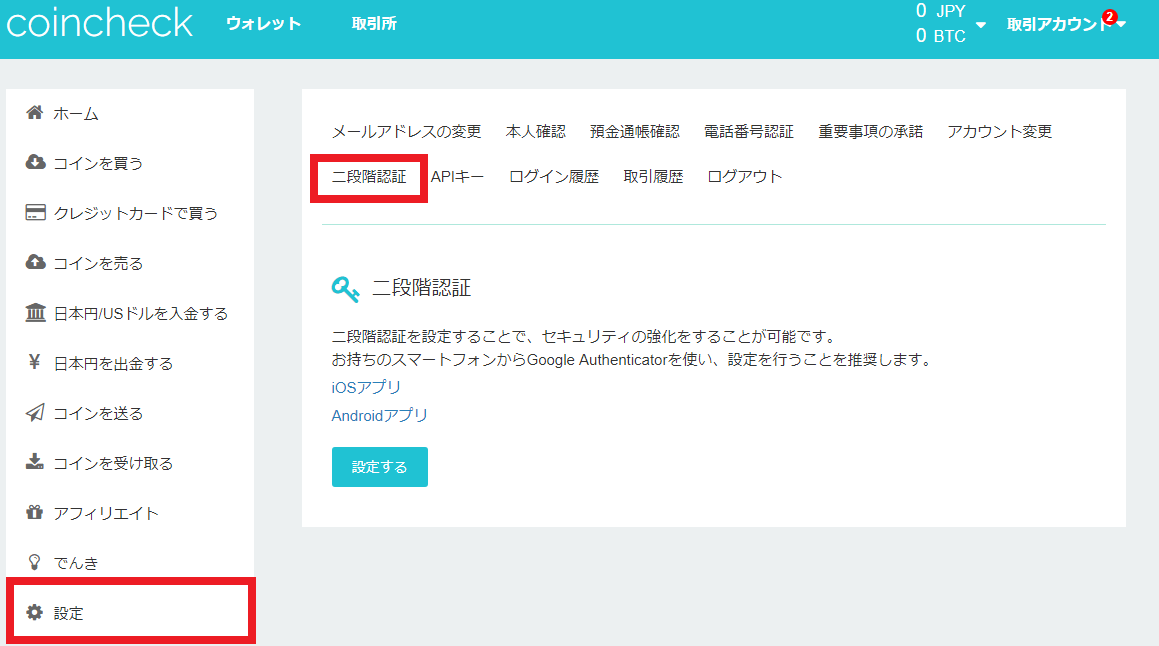The height and width of the screenshot is (646, 1159).
Task: Click the ログアウト tab
Action: pos(744,177)
